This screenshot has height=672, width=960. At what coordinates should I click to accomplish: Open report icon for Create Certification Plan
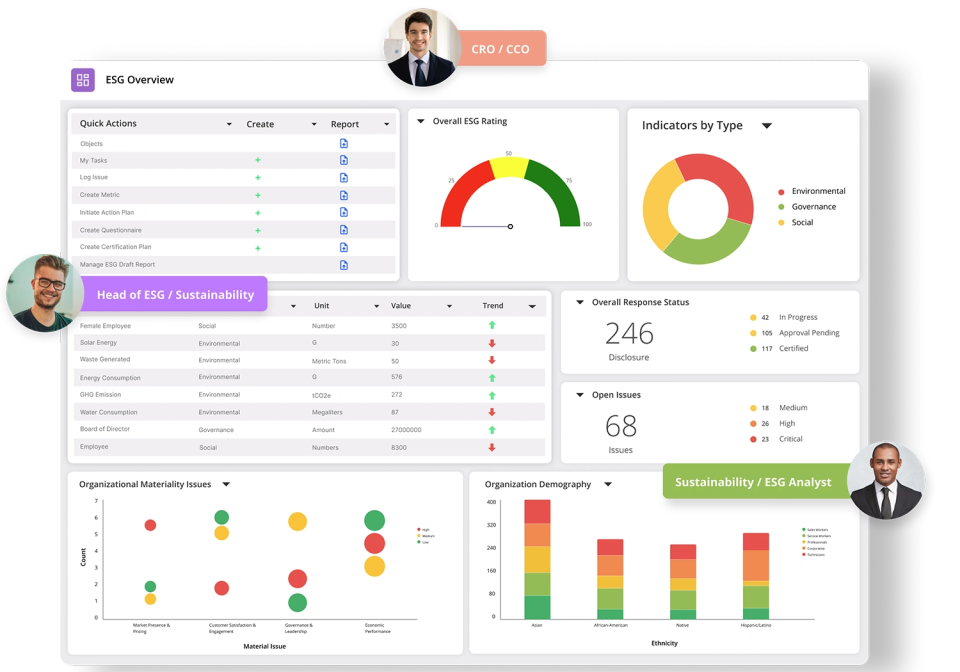pyautogui.click(x=344, y=247)
